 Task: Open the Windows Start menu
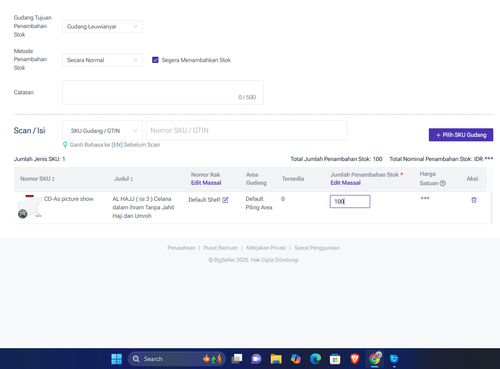117,359
